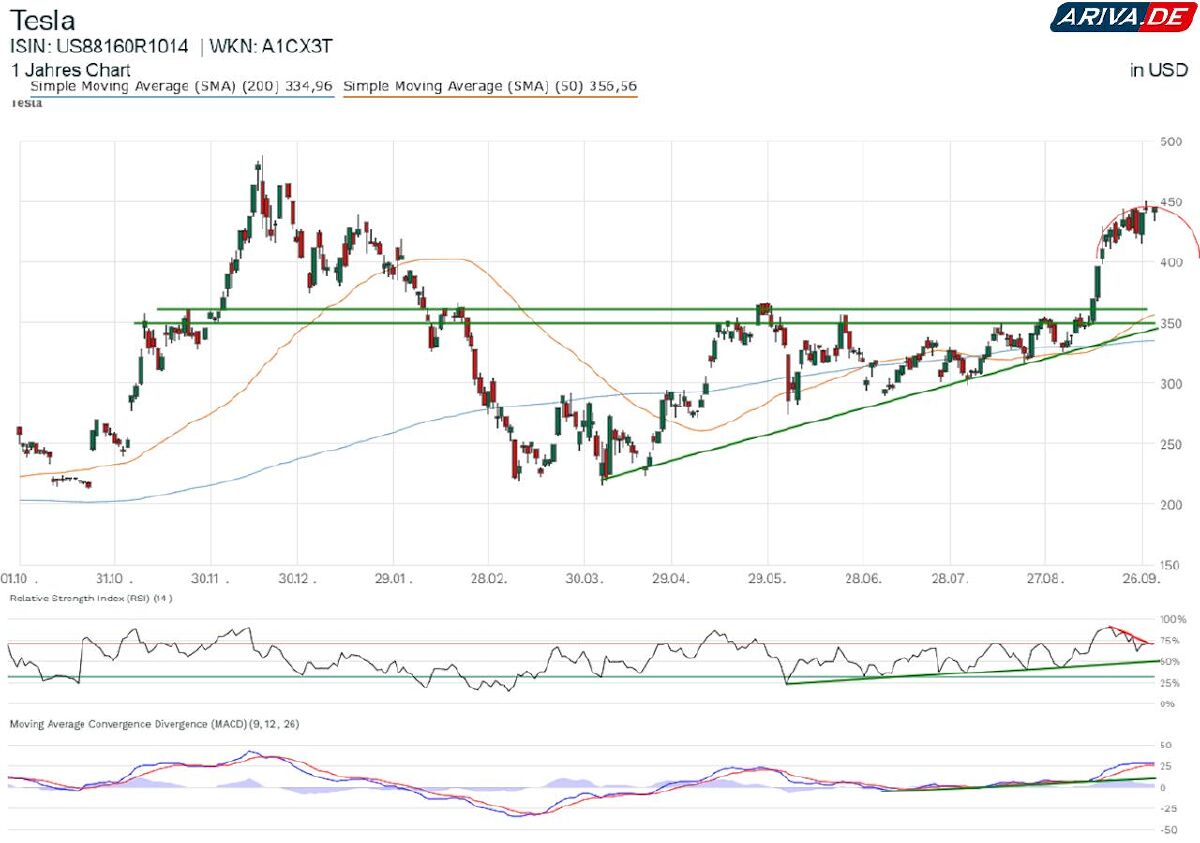The width and height of the screenshot is (1200, 843).
Task: Select the ISIN: US88160R1014 text
Action: [x=99, y=46]
